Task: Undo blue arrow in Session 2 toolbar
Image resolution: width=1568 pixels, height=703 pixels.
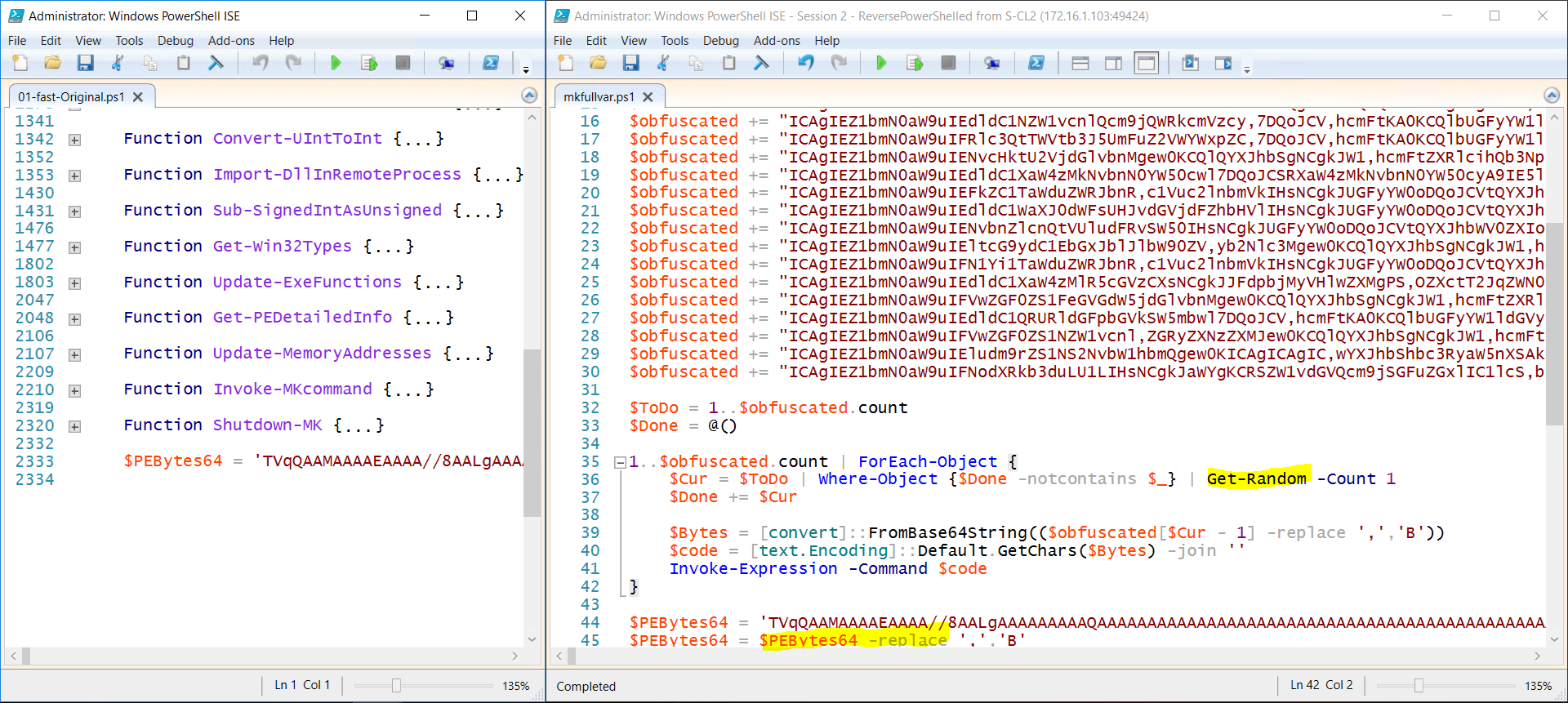Action: tap(806, 63)
